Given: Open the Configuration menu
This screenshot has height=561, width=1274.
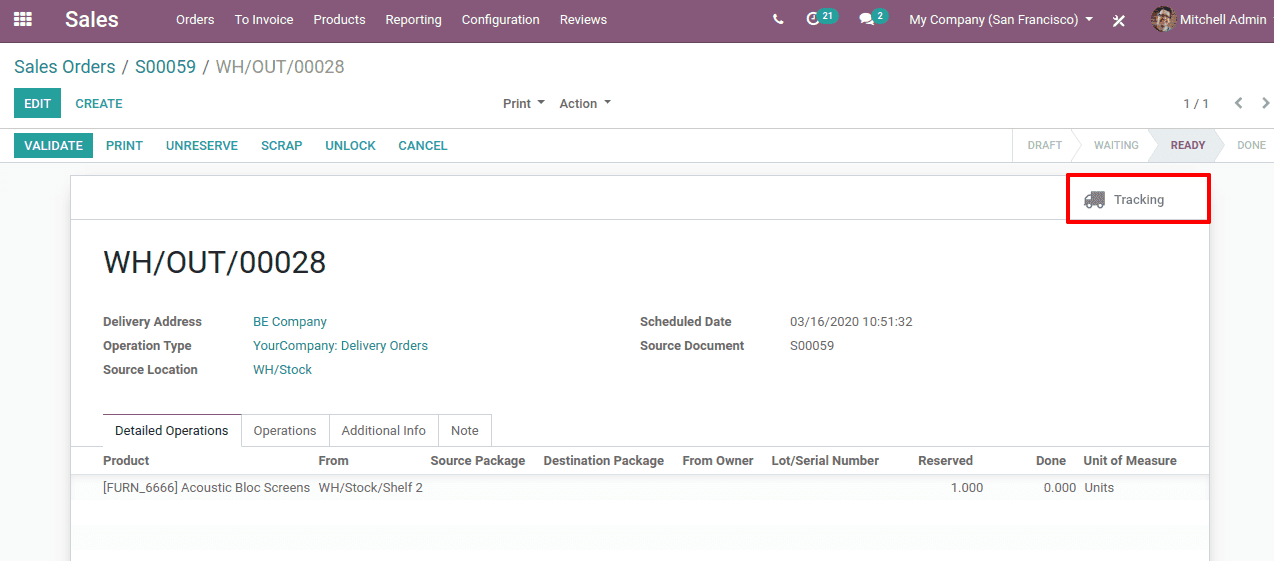Looking at the screenshot, I should coord(500,19).
